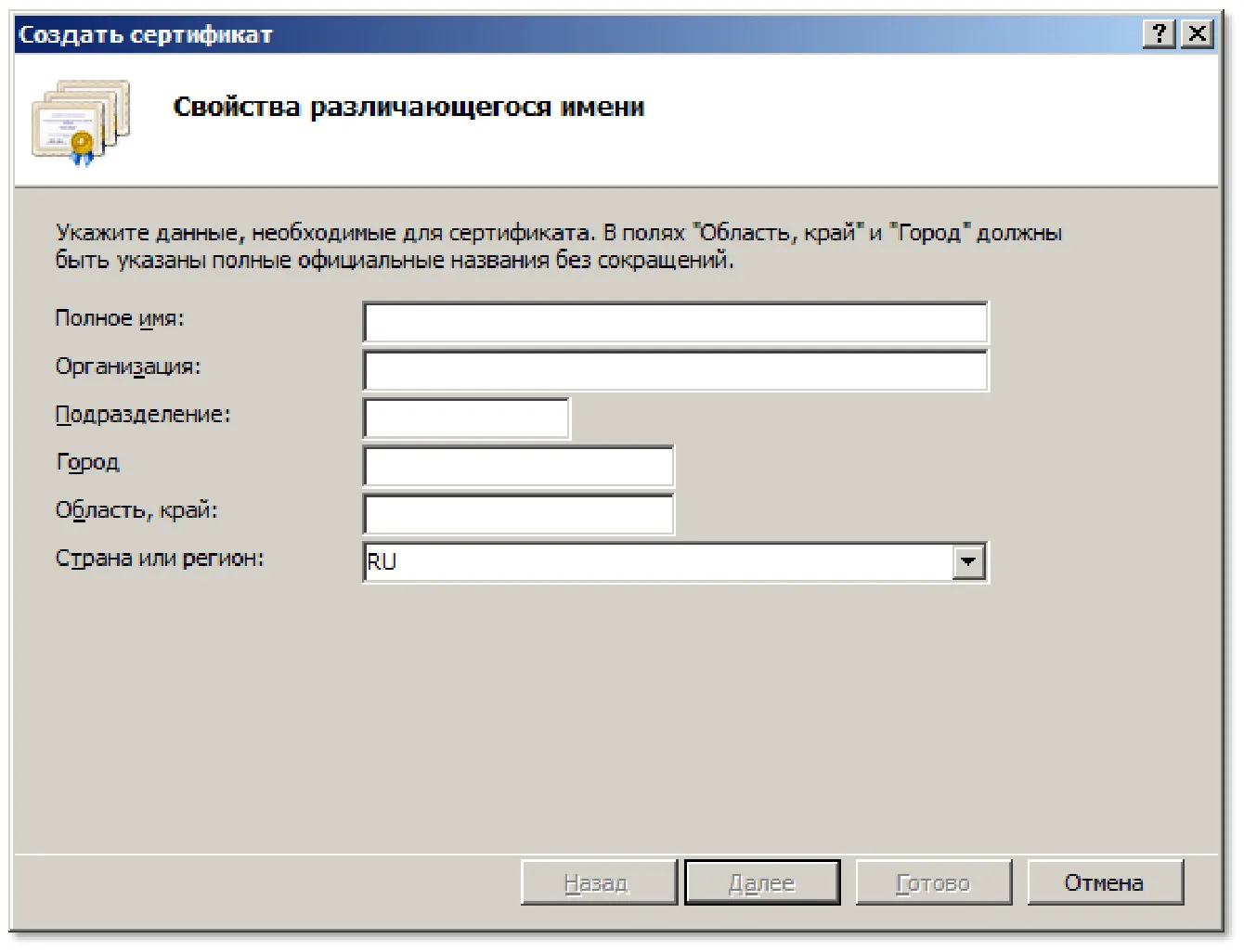
Task: Click the Страна или регион label
Action: point(160,559)
